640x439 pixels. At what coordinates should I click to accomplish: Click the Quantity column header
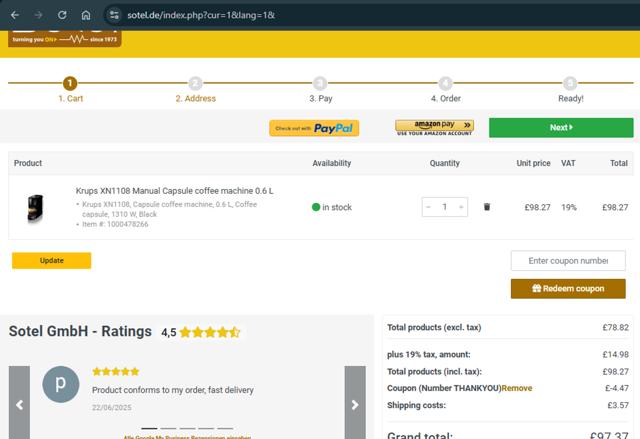(x=444, y=163)
